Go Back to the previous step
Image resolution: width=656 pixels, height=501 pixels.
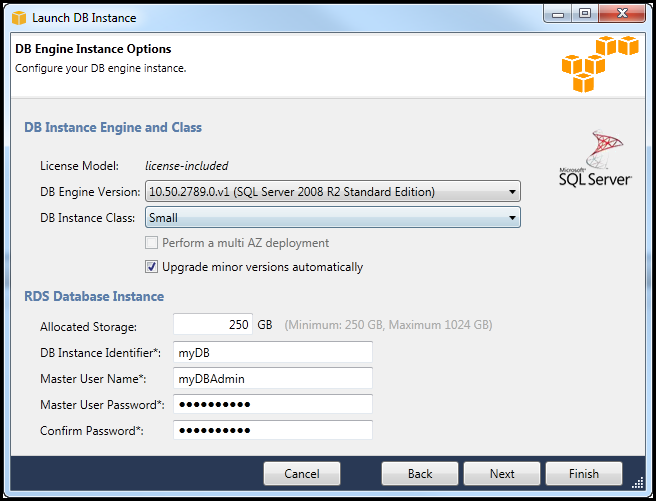(x=420, y=474)
